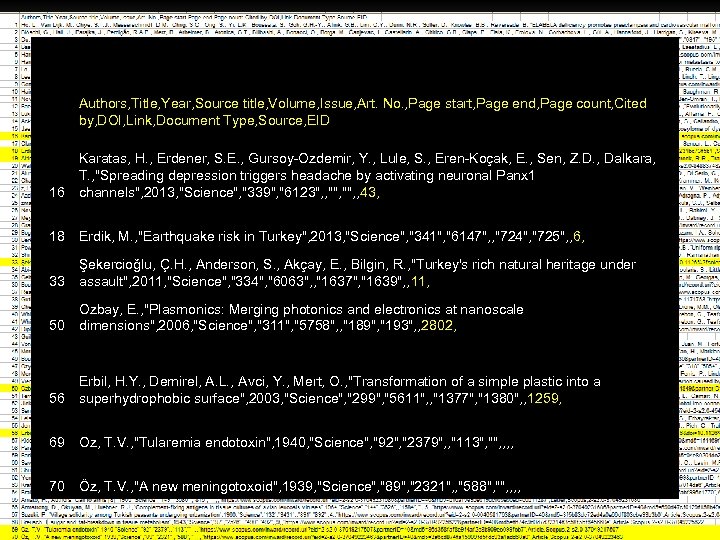The height and width of the screenshot is (540, 720).
Task: Select row number 50 label
Action: [57, 325]
